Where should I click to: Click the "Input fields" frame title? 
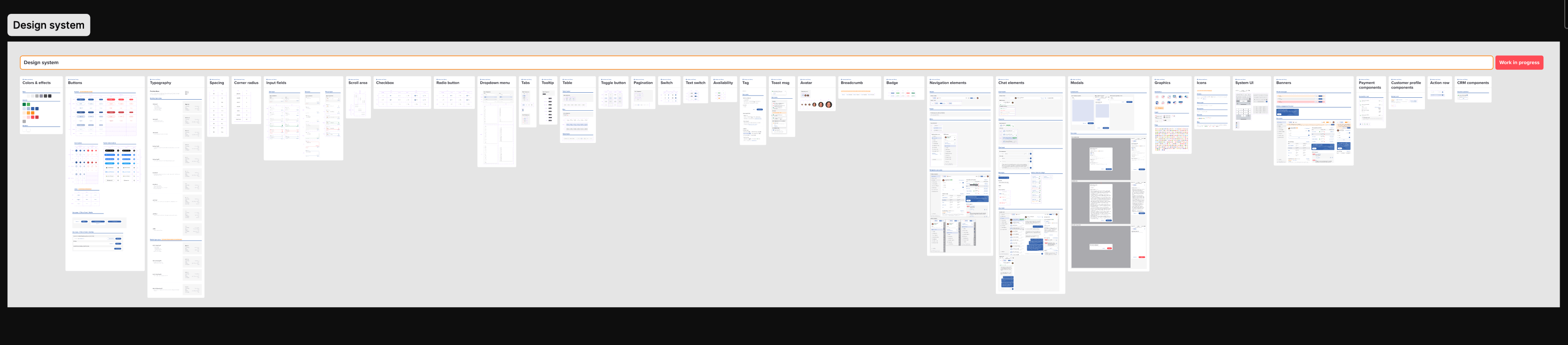click(x=276, y=83)
